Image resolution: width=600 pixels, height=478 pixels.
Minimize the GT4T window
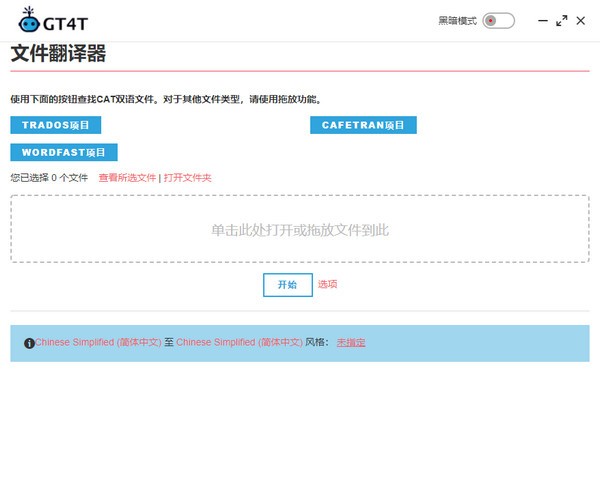click(543, 21)
